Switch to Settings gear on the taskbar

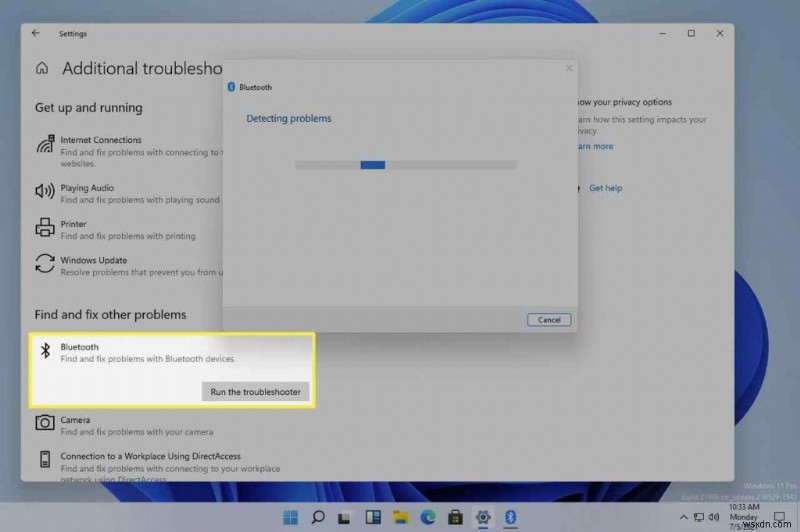tap(483, 517)
